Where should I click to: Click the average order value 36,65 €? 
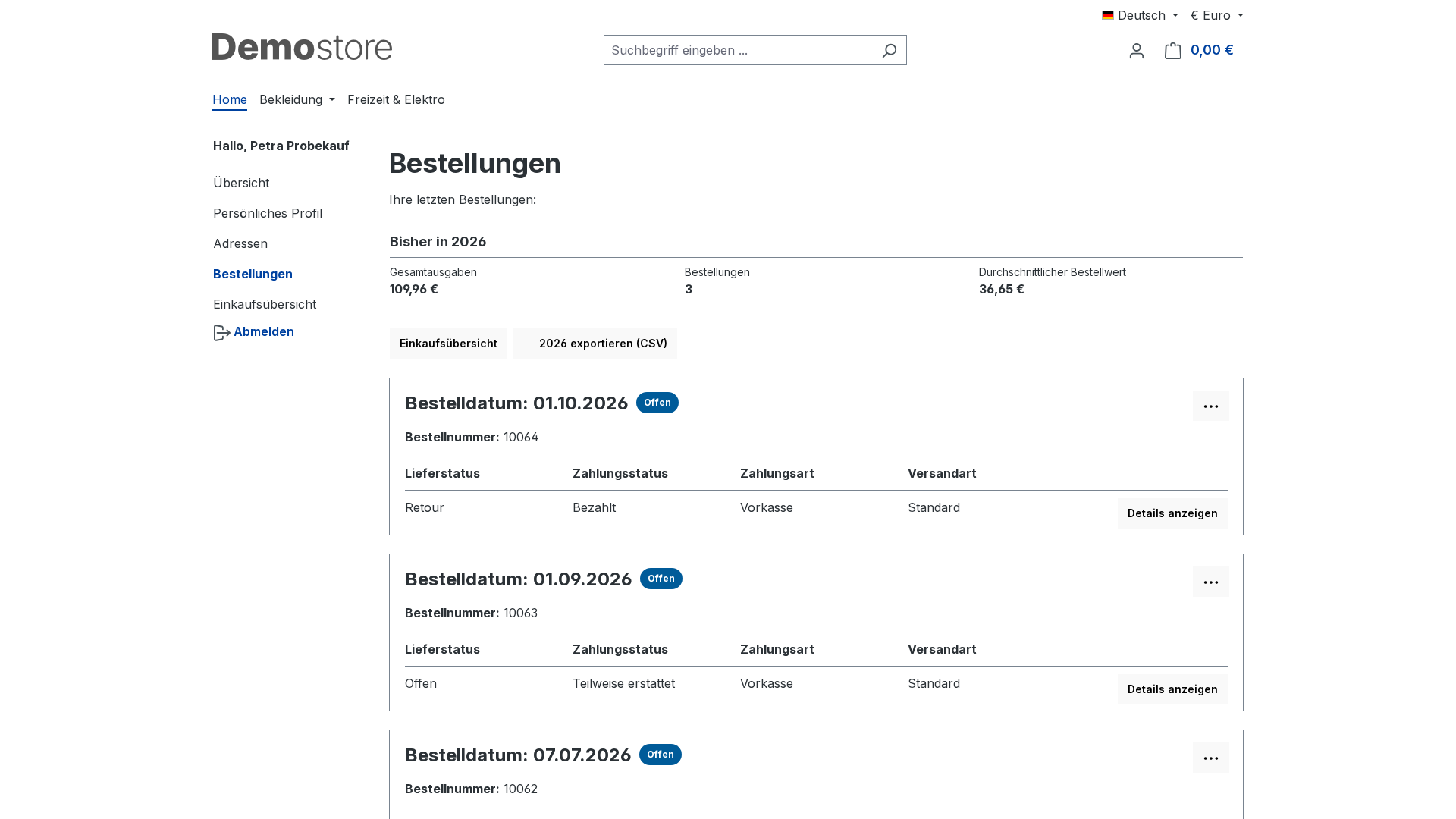click(x=1002, y=289)
